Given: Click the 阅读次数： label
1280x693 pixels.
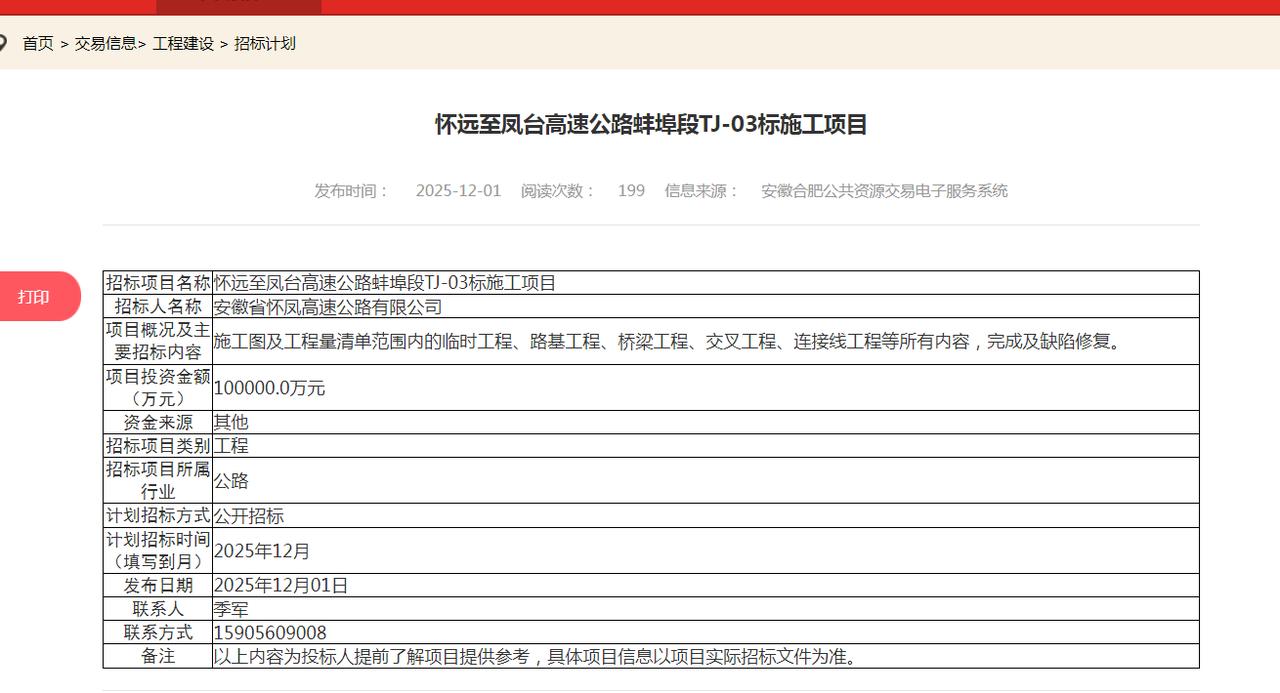Looking at the screenshot, I should [x=558, y=191].
